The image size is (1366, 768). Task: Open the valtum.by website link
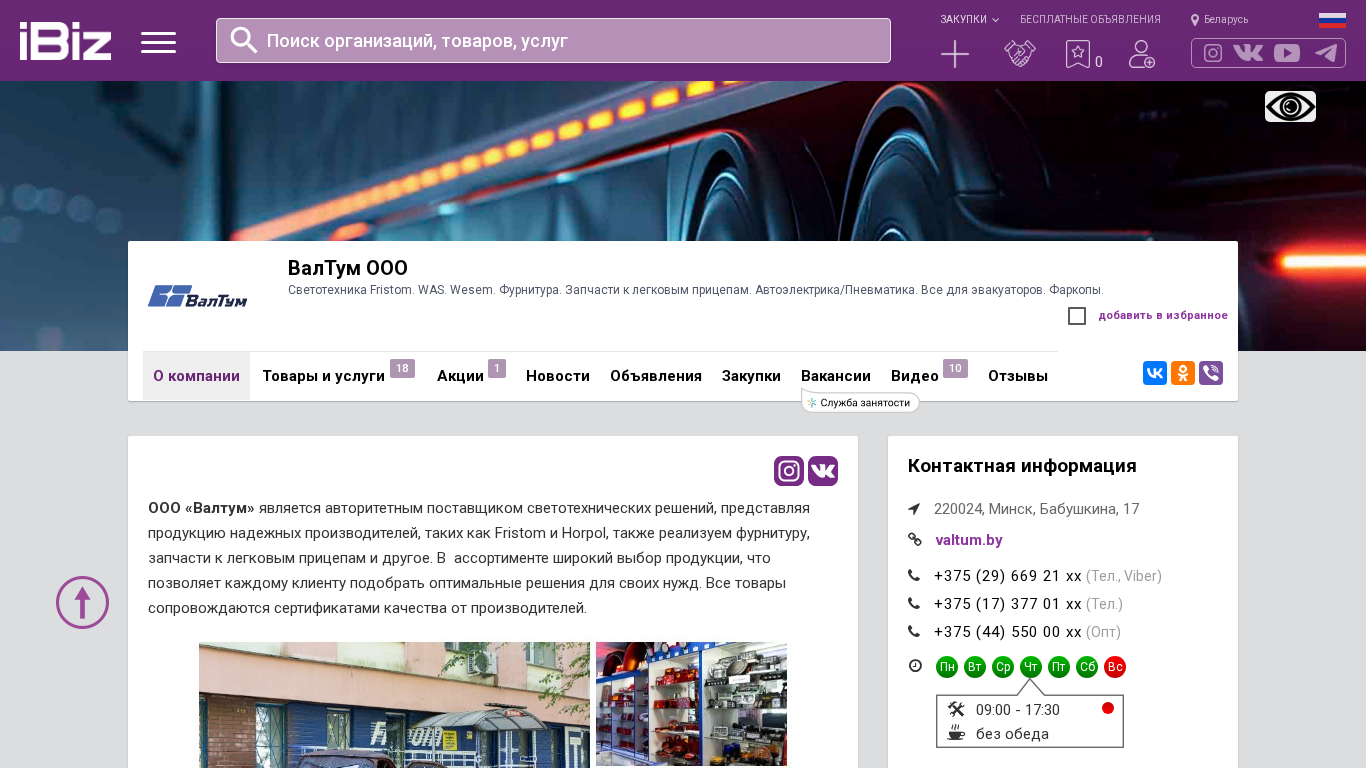969,540
